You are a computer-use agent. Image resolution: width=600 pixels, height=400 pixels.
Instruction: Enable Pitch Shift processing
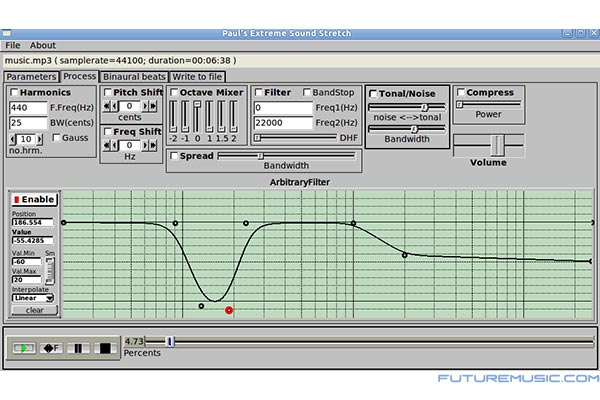point(108,92)
